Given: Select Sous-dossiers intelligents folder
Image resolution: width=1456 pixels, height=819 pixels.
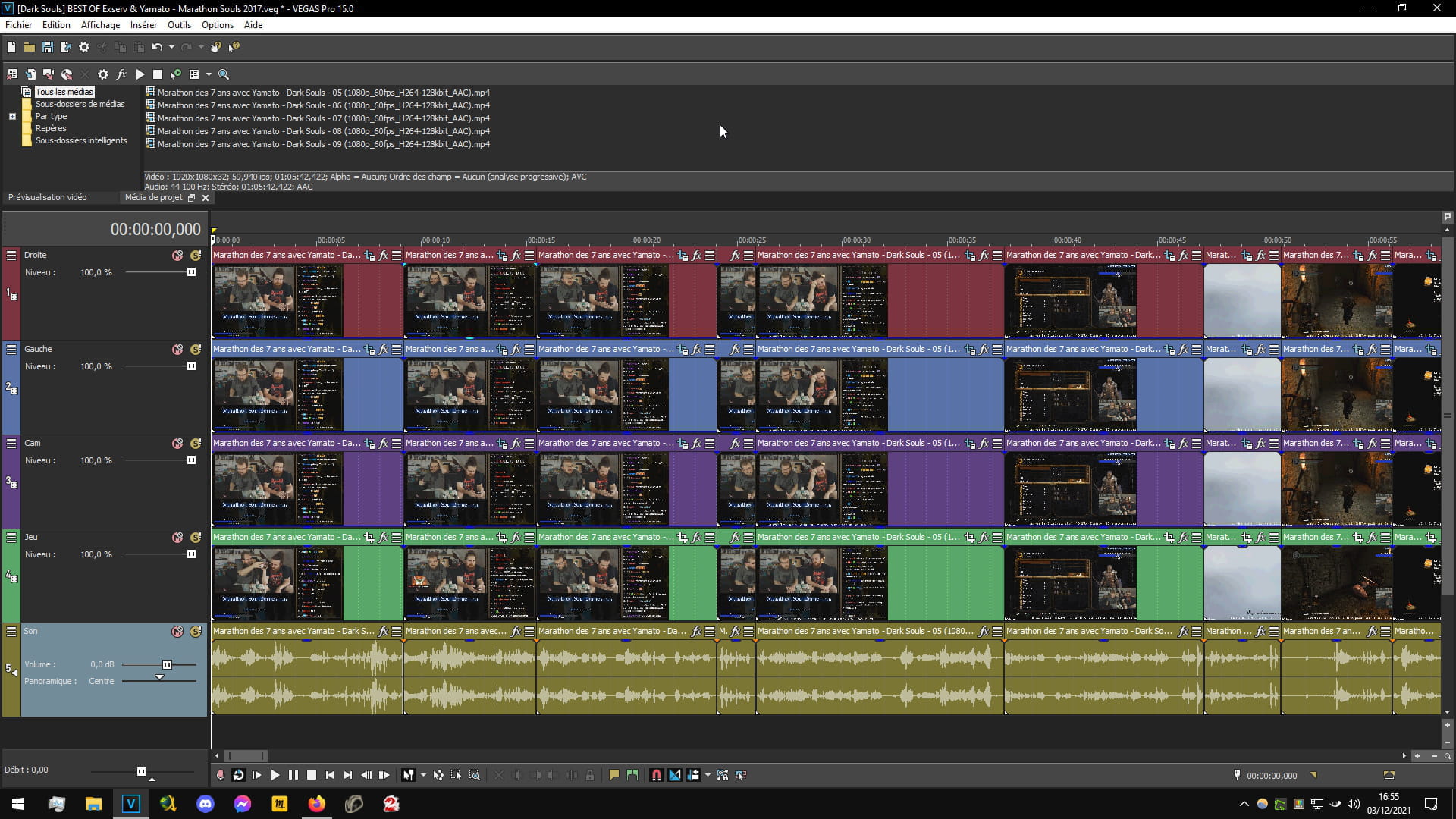Looking at the screenshot, I should coord(81,140).
